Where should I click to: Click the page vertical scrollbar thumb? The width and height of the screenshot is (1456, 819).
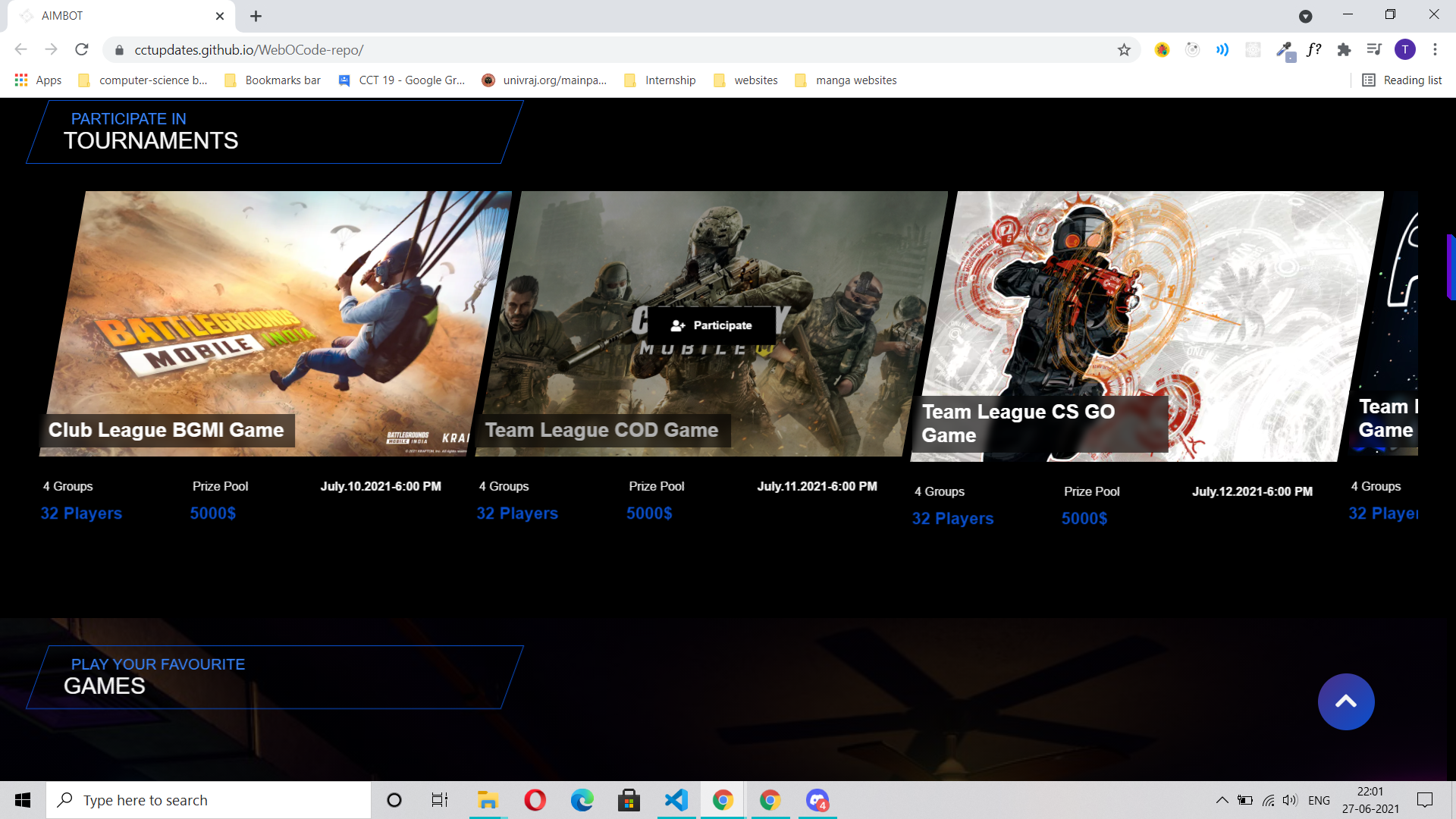point(1451,267)
